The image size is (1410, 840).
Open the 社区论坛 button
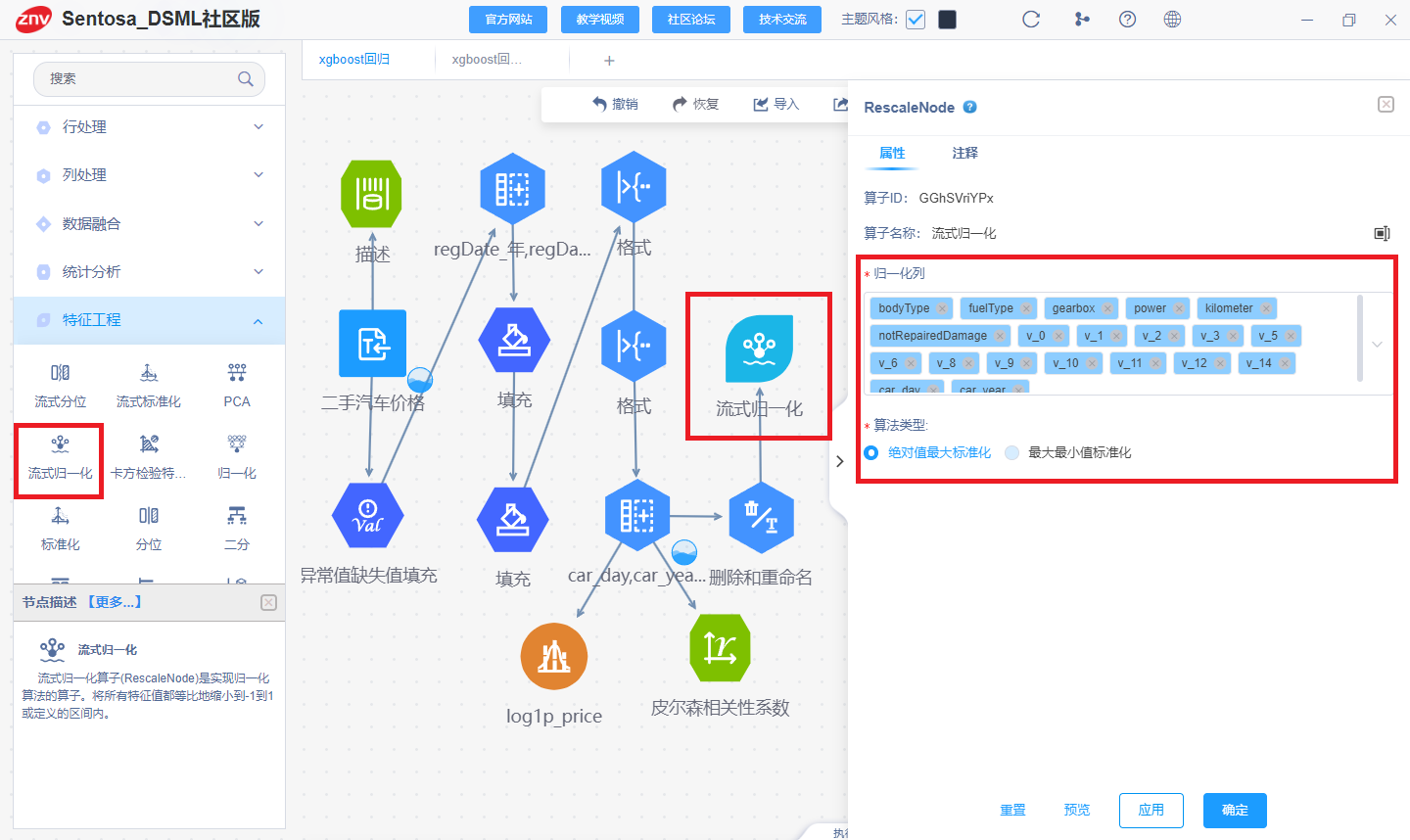pyautogui.click(x=691, y=20)
